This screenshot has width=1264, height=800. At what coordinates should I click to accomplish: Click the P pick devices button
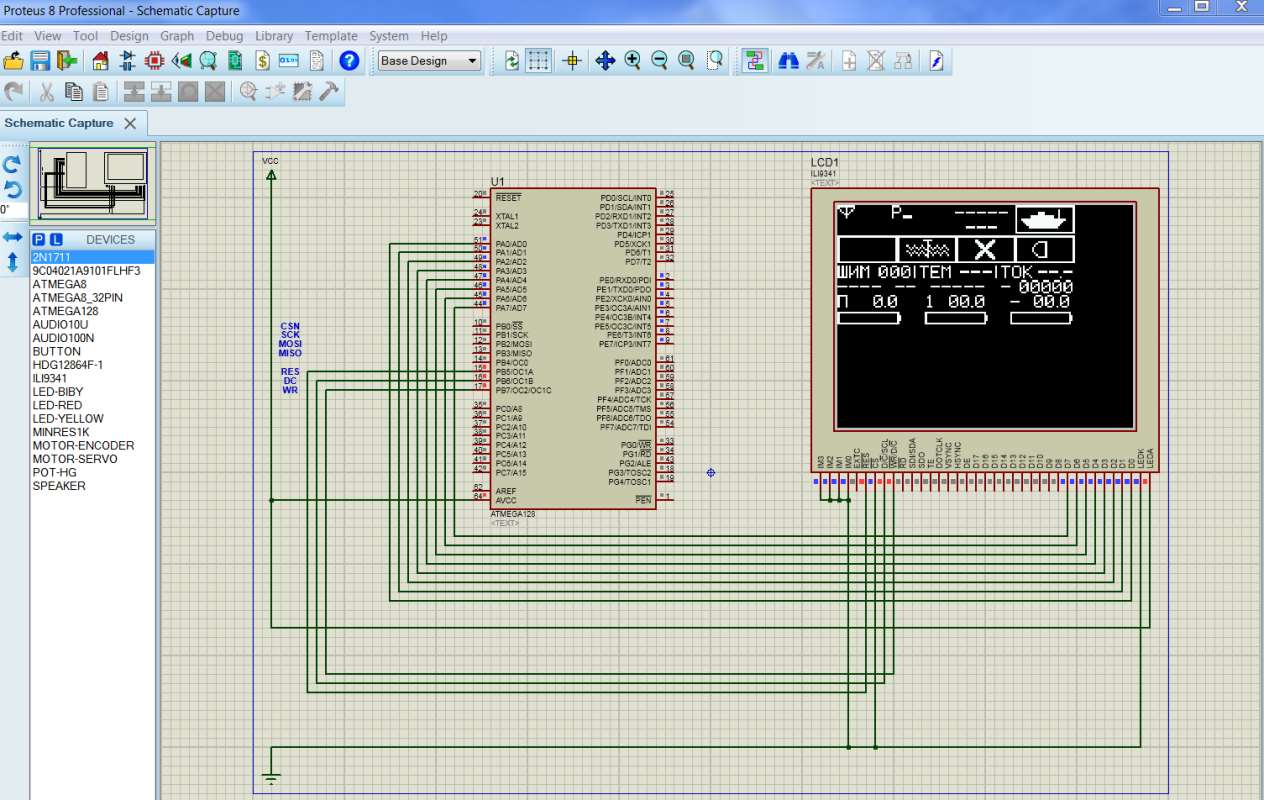39,240
